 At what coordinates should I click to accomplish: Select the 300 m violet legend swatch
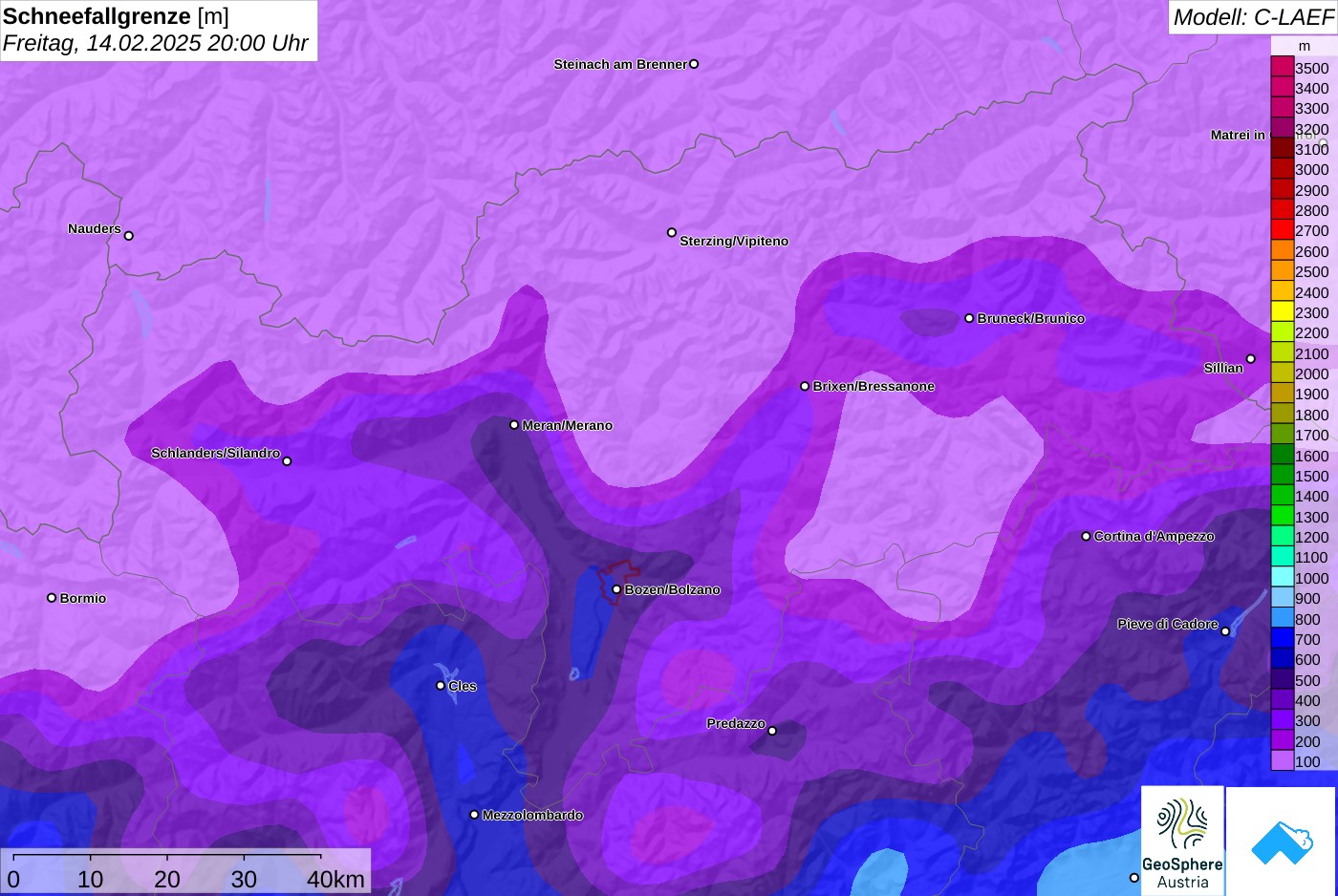tap(1282, 720)
